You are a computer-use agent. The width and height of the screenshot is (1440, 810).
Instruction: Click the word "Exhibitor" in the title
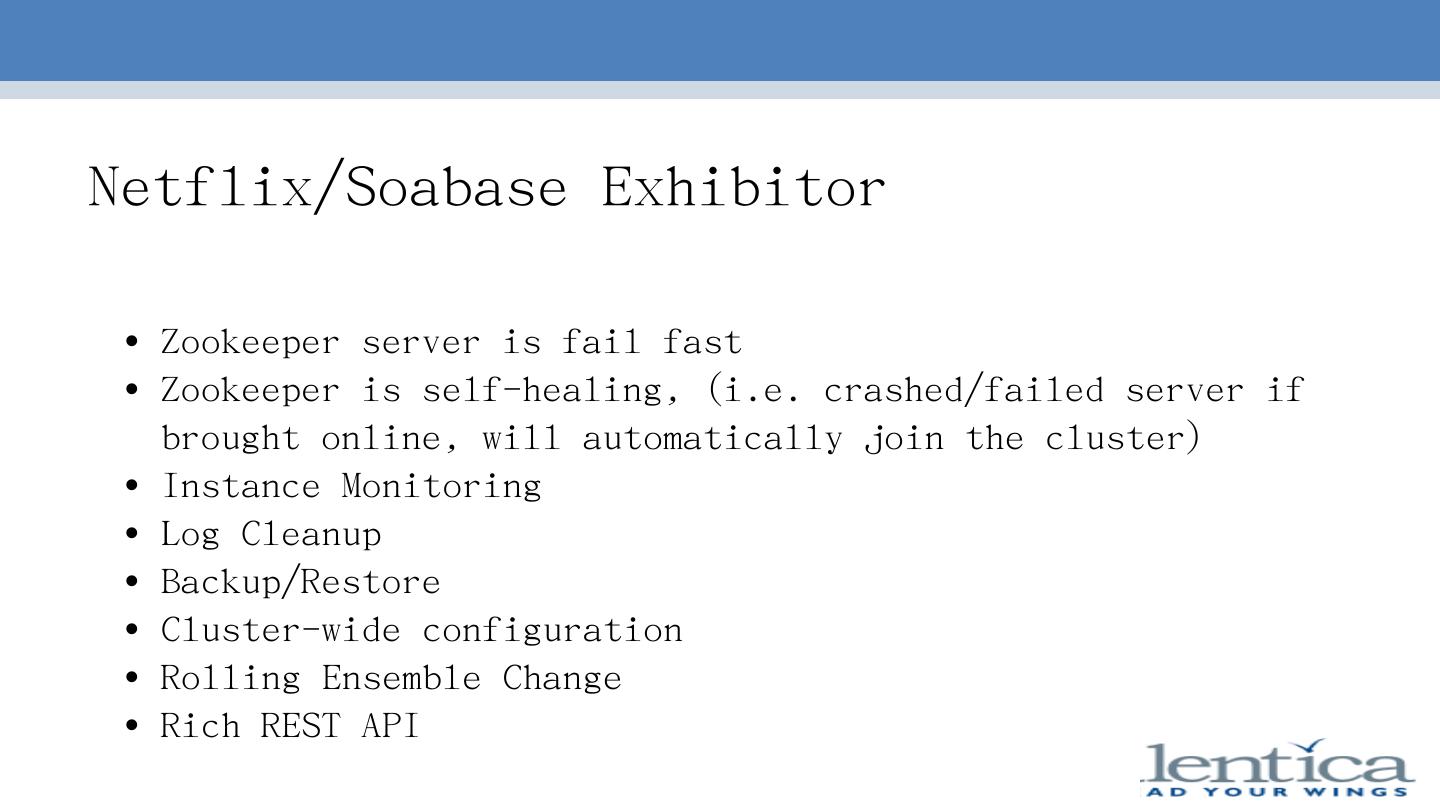[x=743, y=187]
